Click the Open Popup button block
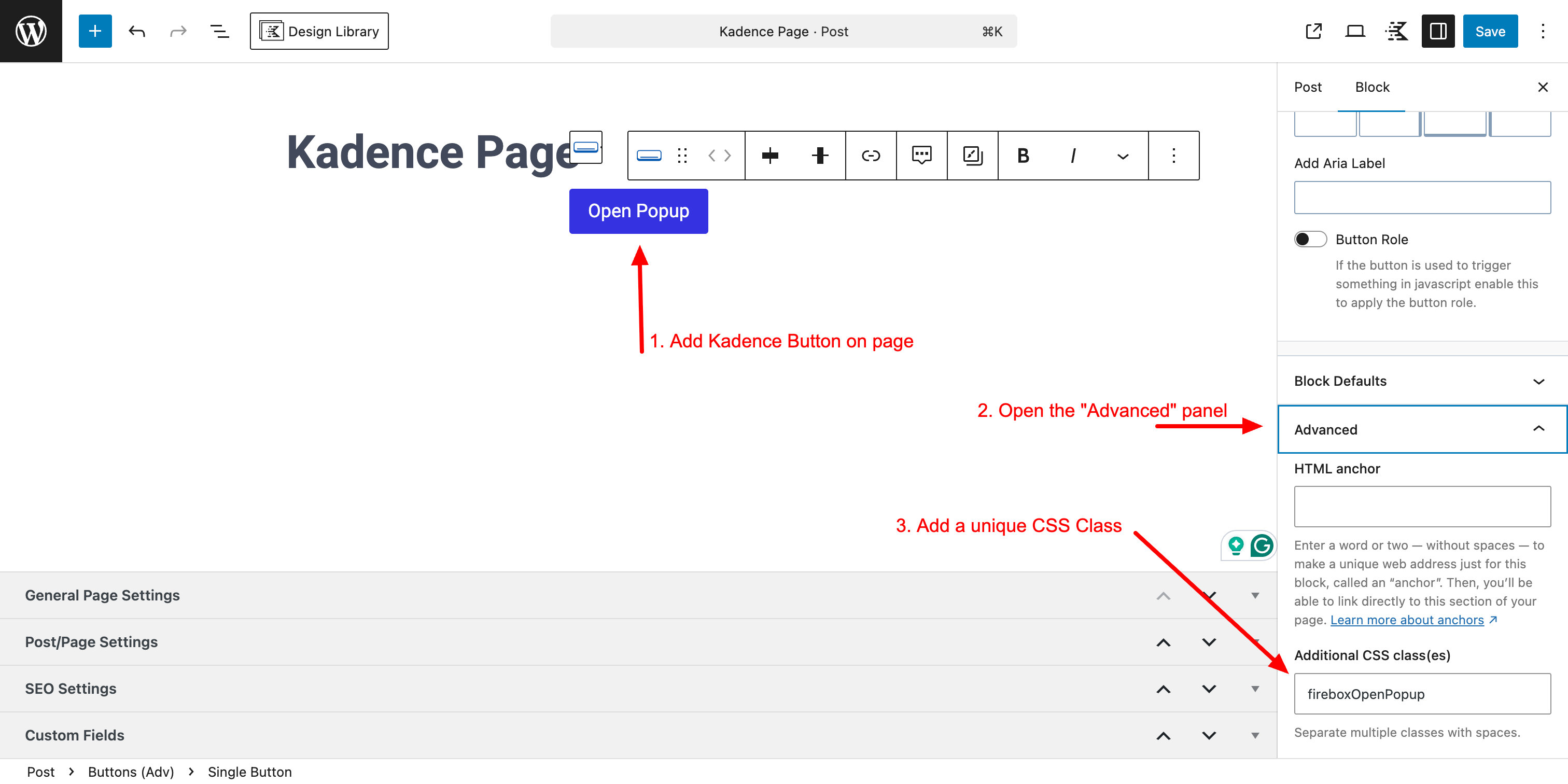Image resolution: width=1568 pixels, height=784 pixels. point(638,211)
